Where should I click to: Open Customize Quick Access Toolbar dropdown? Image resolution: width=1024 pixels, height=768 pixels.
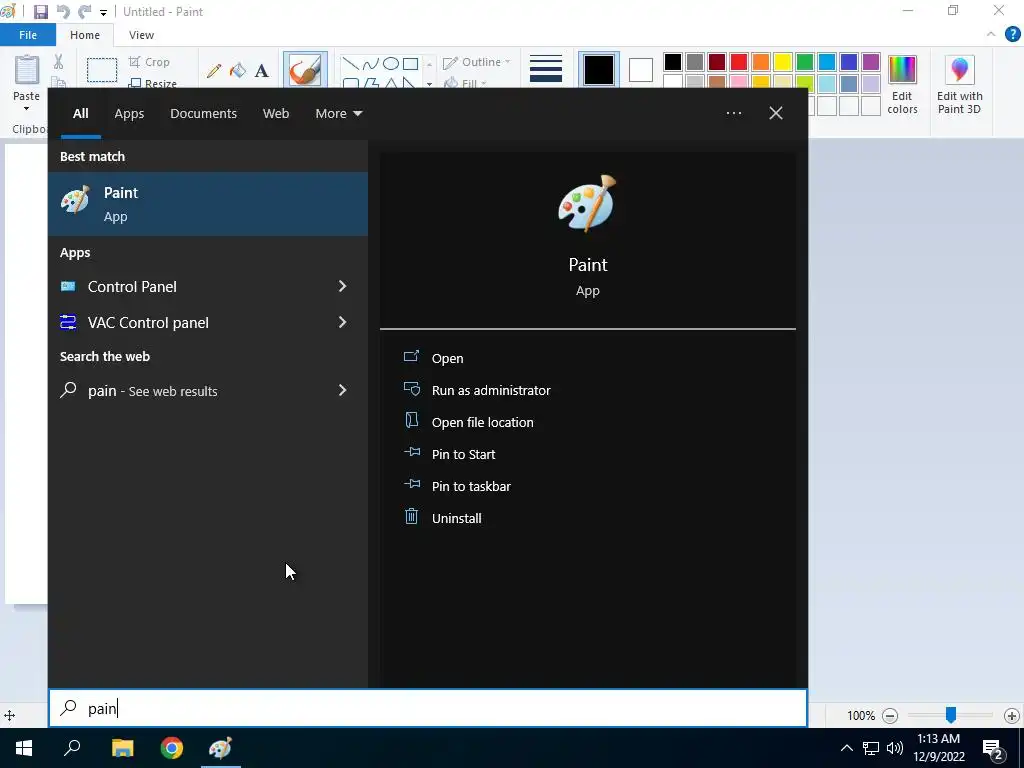(x=103, y=12)
